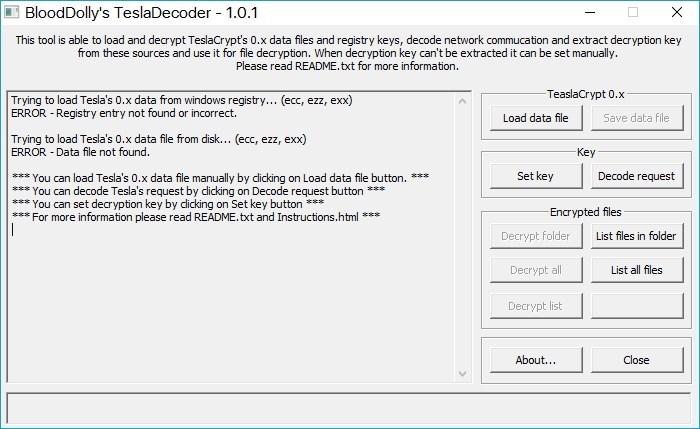Click the Key group label
700x429 pixels.
[586, 152]
